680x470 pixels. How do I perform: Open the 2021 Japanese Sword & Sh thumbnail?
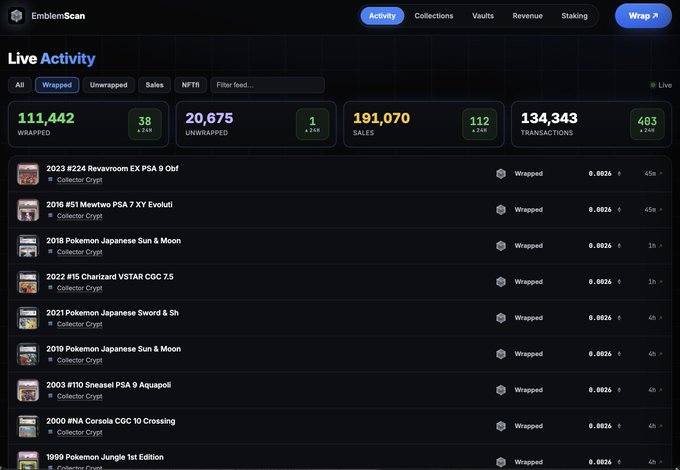28,318
